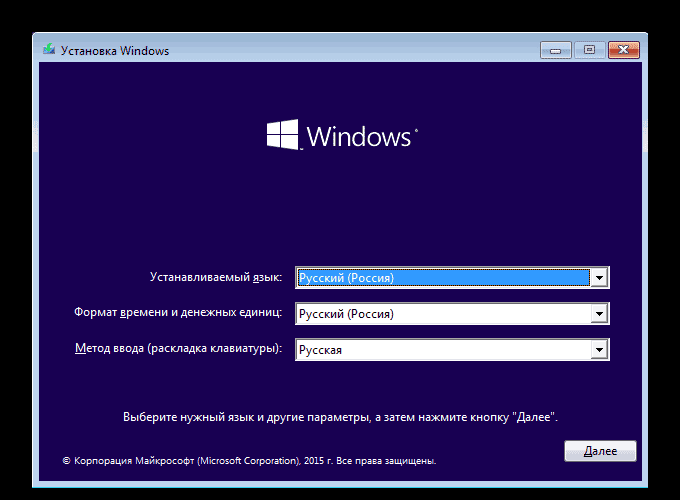Maximize the Установка Windows window
680x500 pixels.
click(589, 50)
